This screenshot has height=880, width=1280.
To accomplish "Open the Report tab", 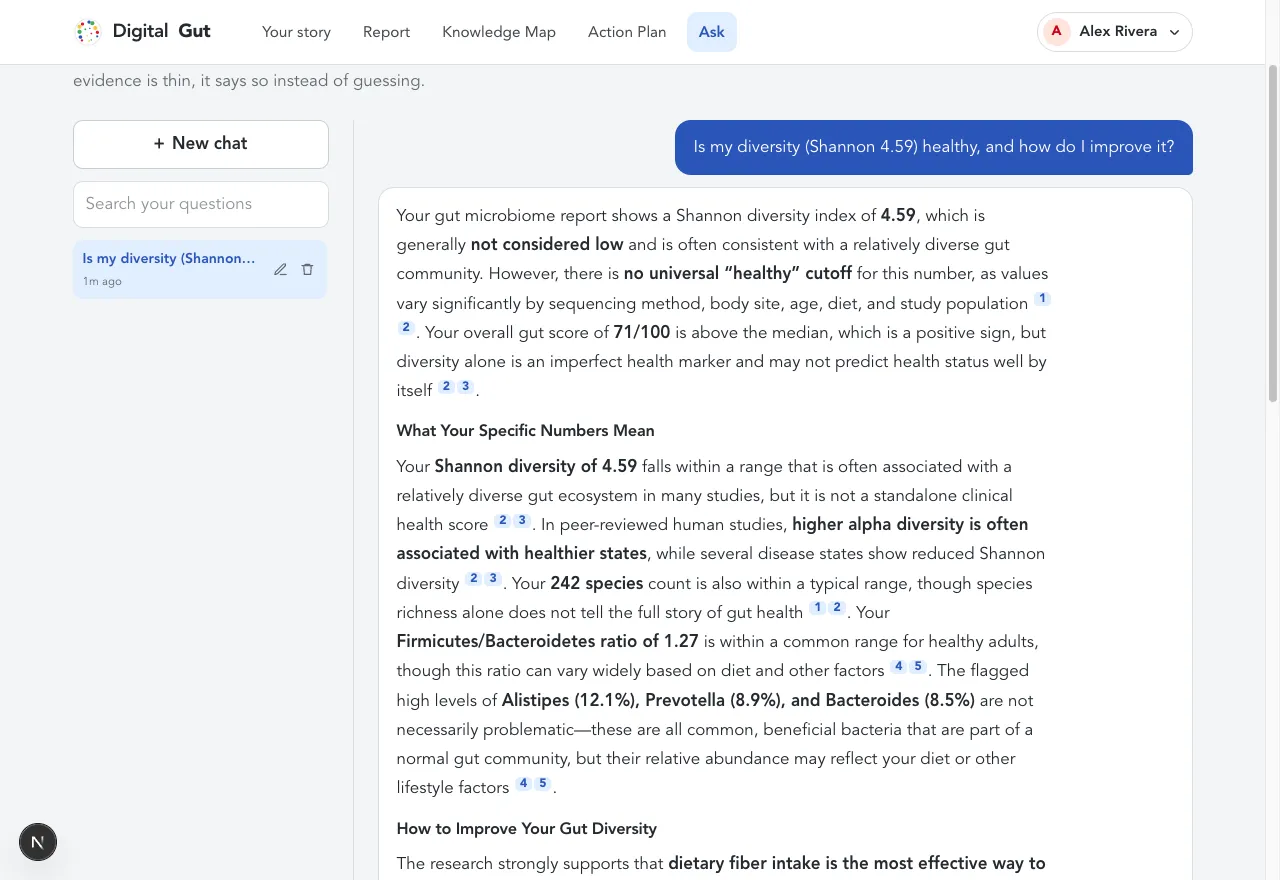I will [386, 32].
